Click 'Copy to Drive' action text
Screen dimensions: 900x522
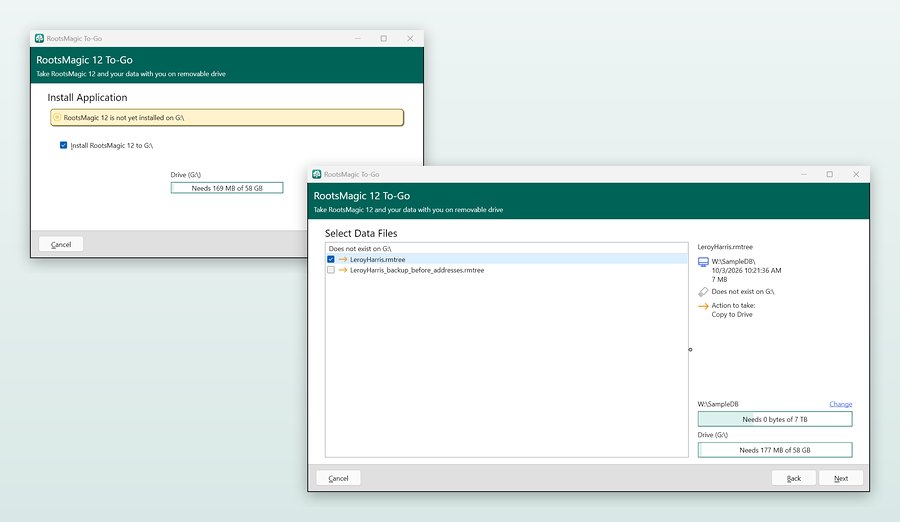tap(732, 315)
